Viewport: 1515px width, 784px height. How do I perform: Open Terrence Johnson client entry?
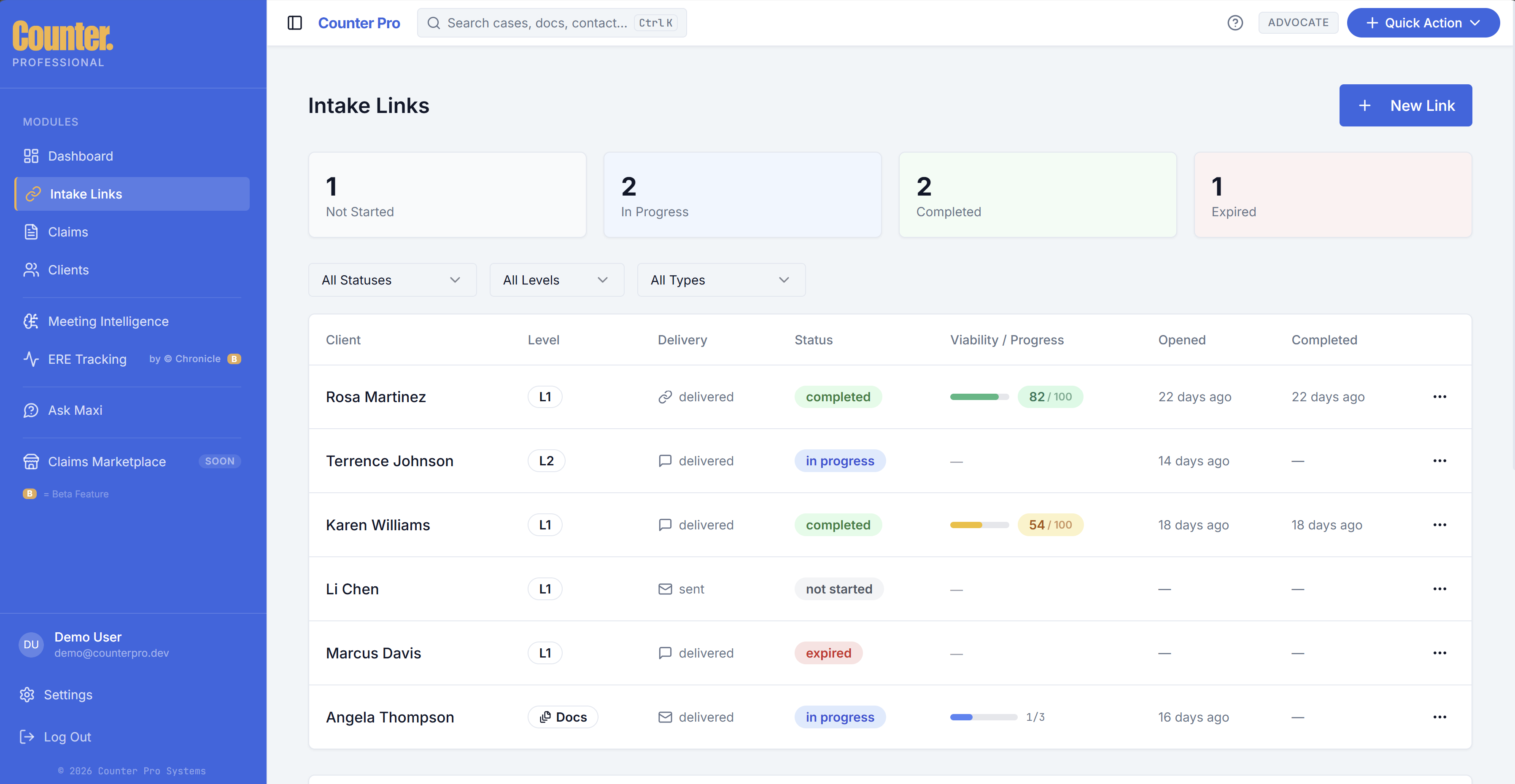point(389,461)
